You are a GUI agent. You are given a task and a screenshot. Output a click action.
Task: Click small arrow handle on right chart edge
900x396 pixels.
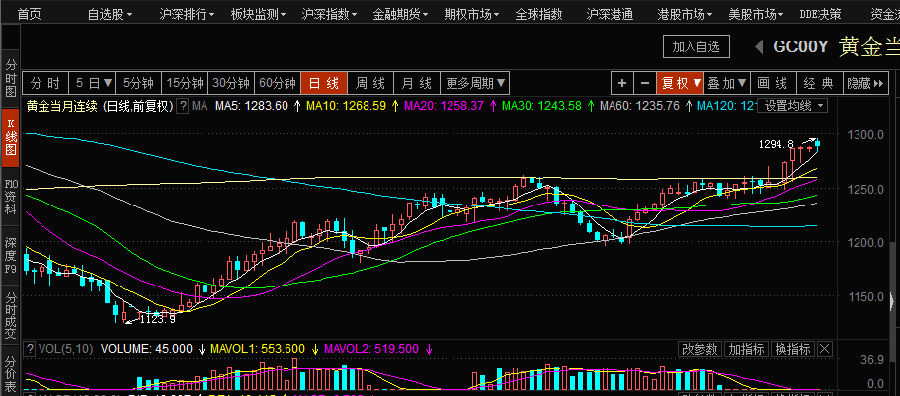(x=891, y=300)
